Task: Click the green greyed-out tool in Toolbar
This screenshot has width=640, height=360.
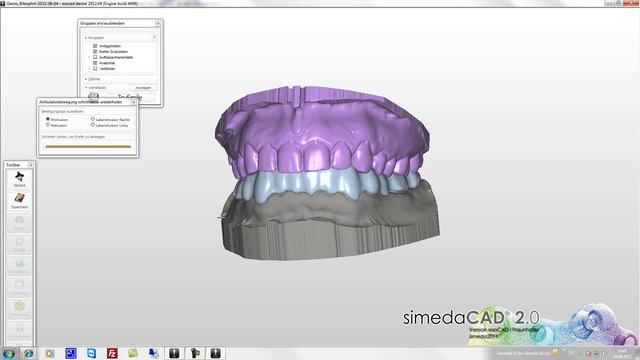Action: [19, 266]
